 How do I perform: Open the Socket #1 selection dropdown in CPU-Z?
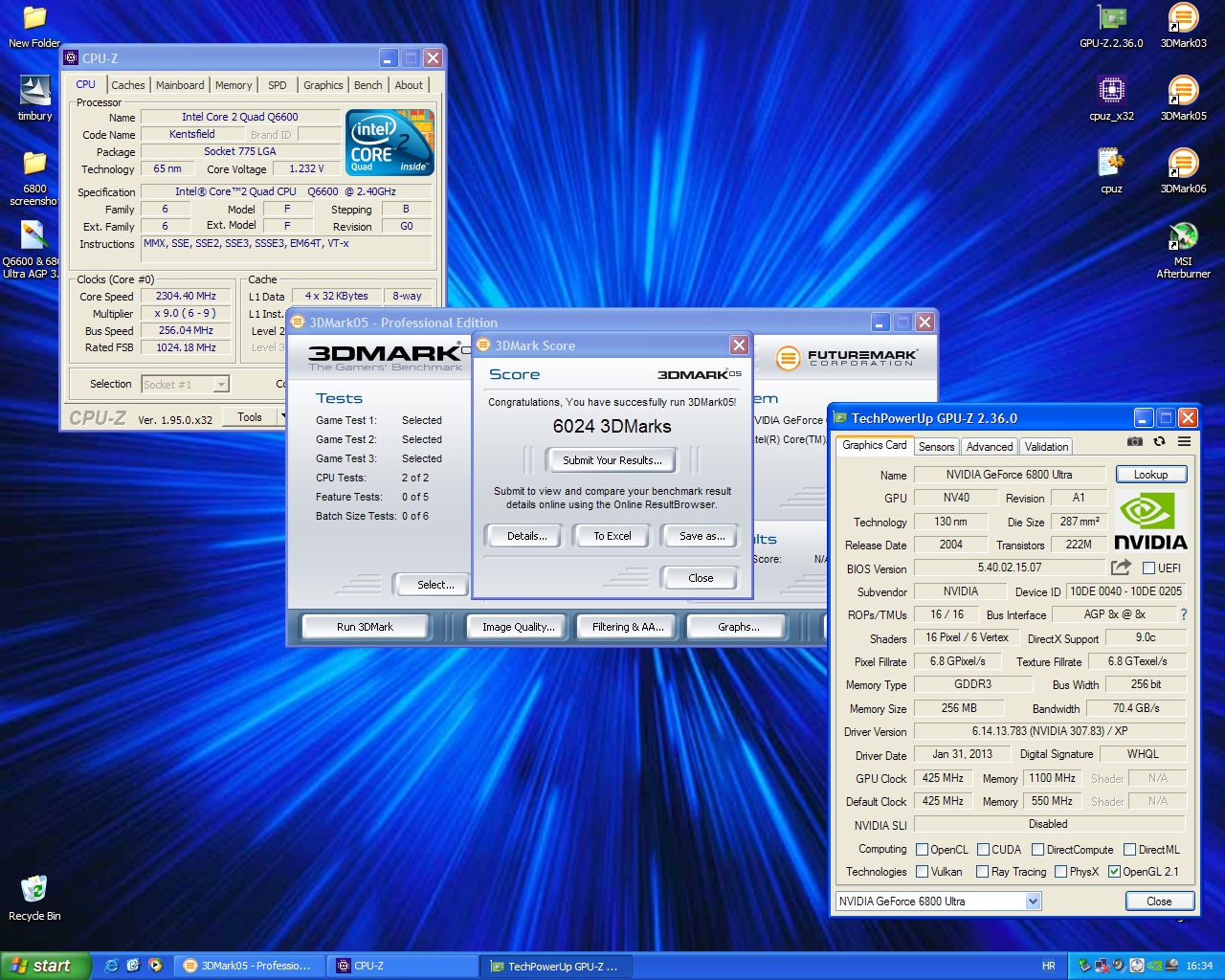coord(221,385)
